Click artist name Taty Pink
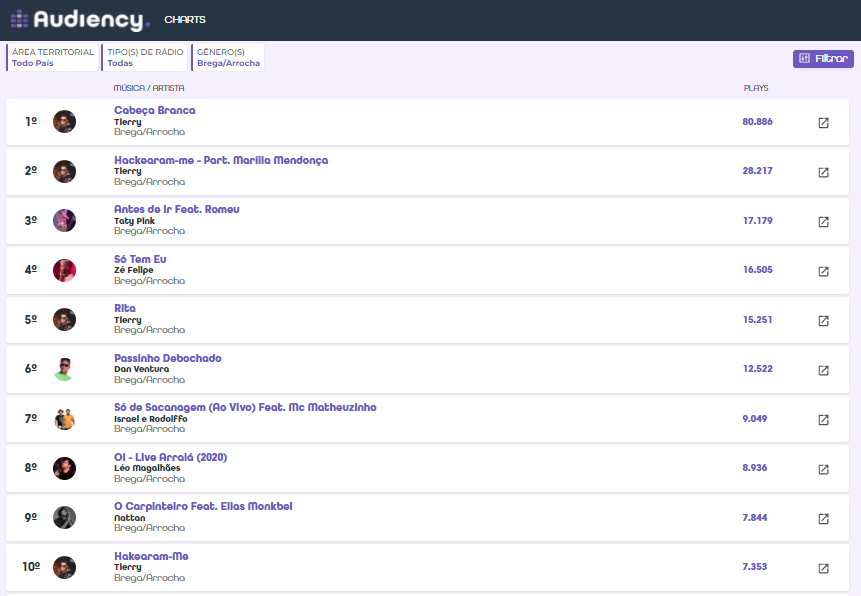The height and width of the screenshot is (596, 861). [135, 221]
